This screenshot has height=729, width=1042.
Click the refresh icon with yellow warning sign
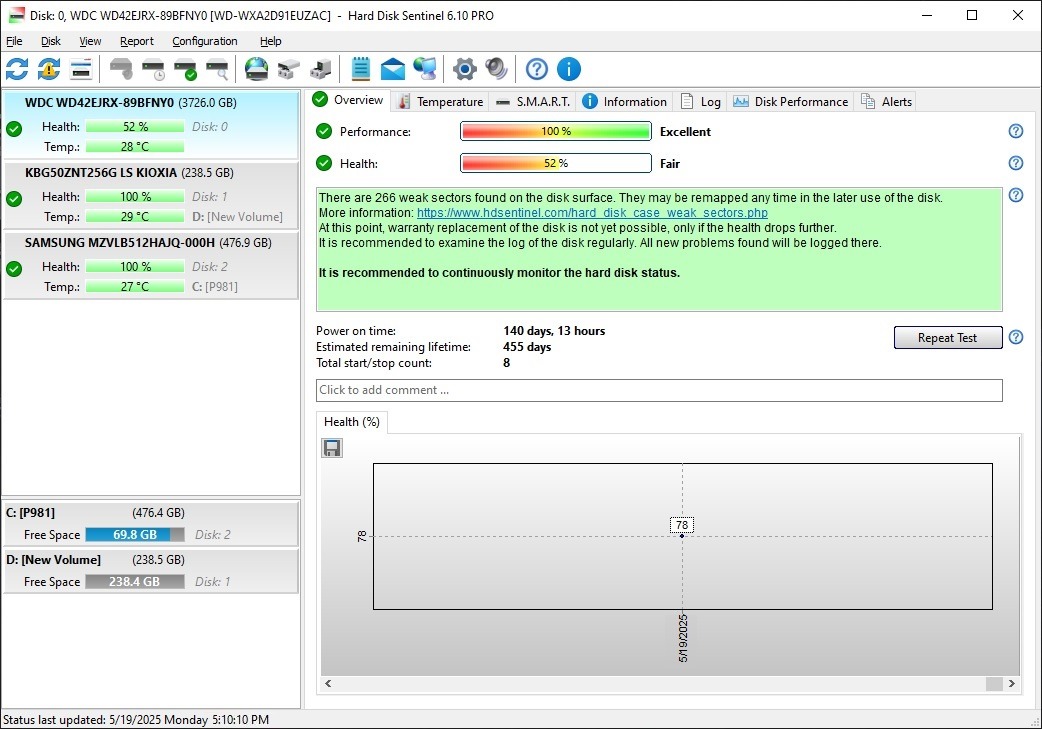tap(49, 69)
